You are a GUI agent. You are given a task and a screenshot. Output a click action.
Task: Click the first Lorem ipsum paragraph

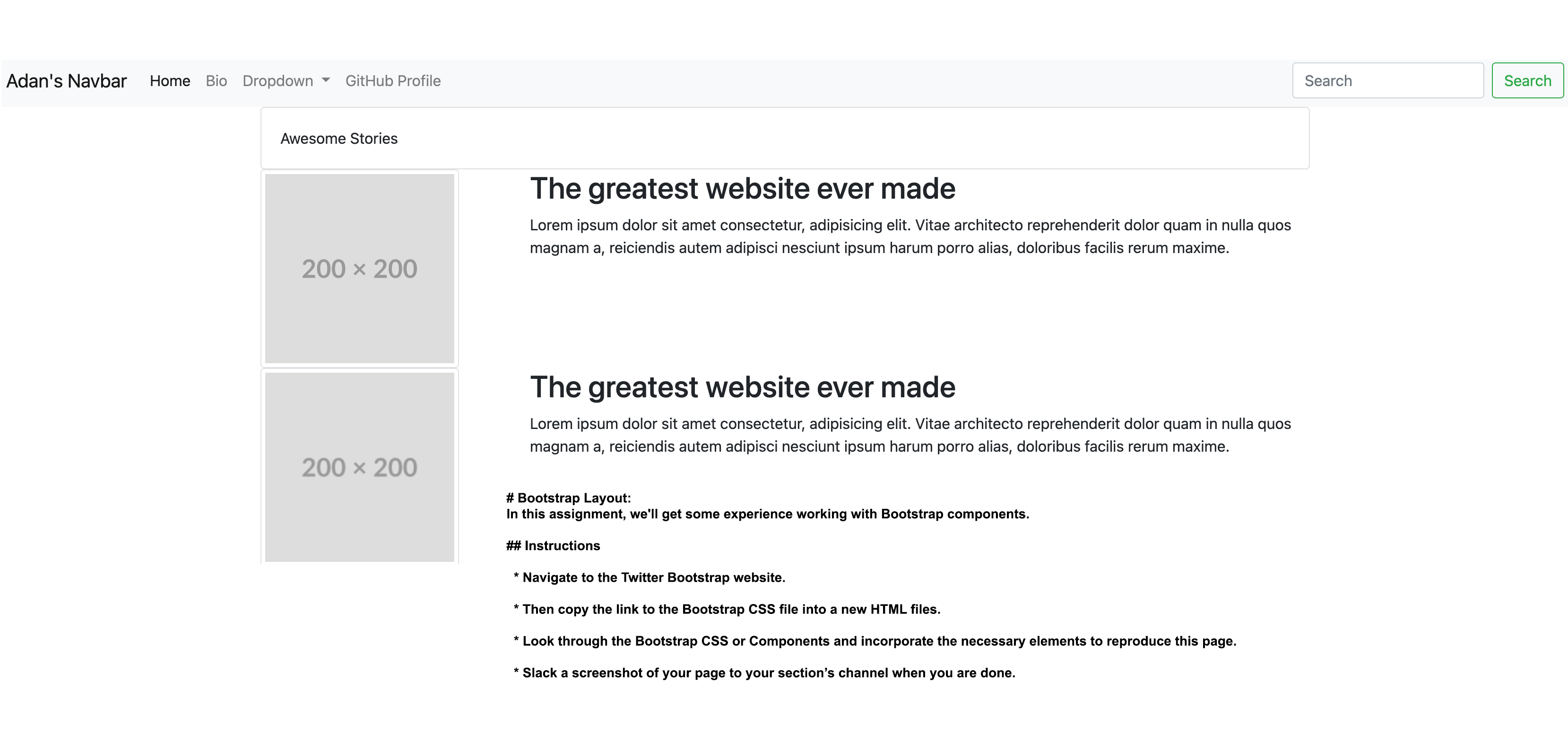(x=910, y=236)
